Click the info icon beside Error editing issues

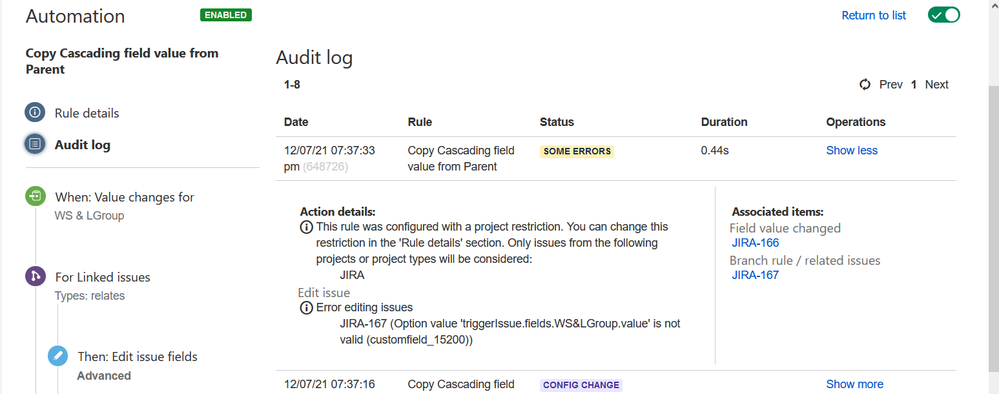pyautogui.click(x=306, y=307)
